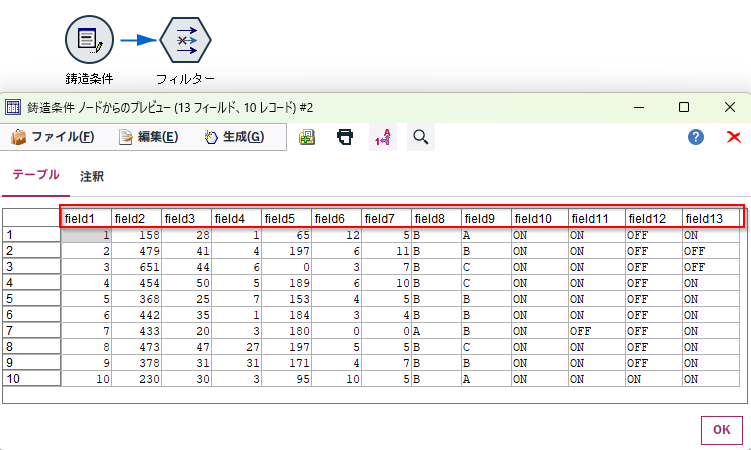The width and height of the screenshot is (751, 450).
Task: Maximize the preview window
Action: pos(684,107)
